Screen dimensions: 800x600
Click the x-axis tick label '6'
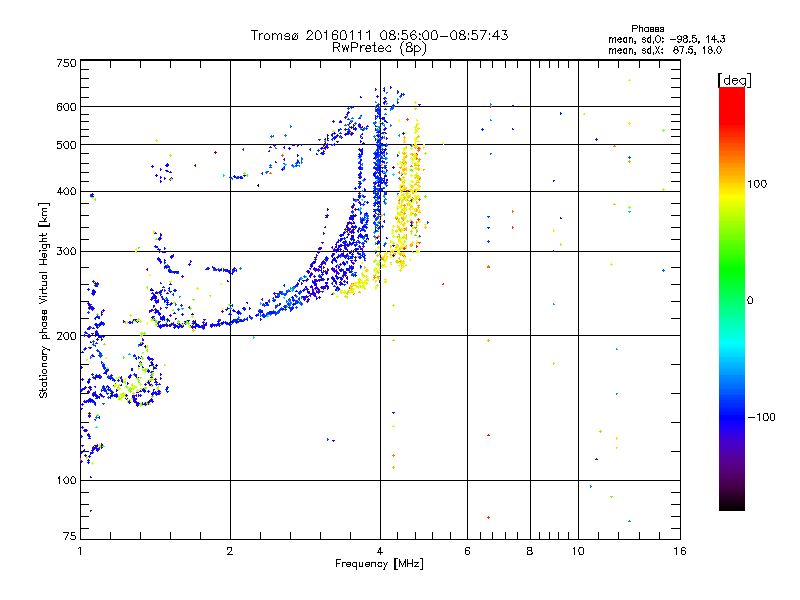(467, 551)
